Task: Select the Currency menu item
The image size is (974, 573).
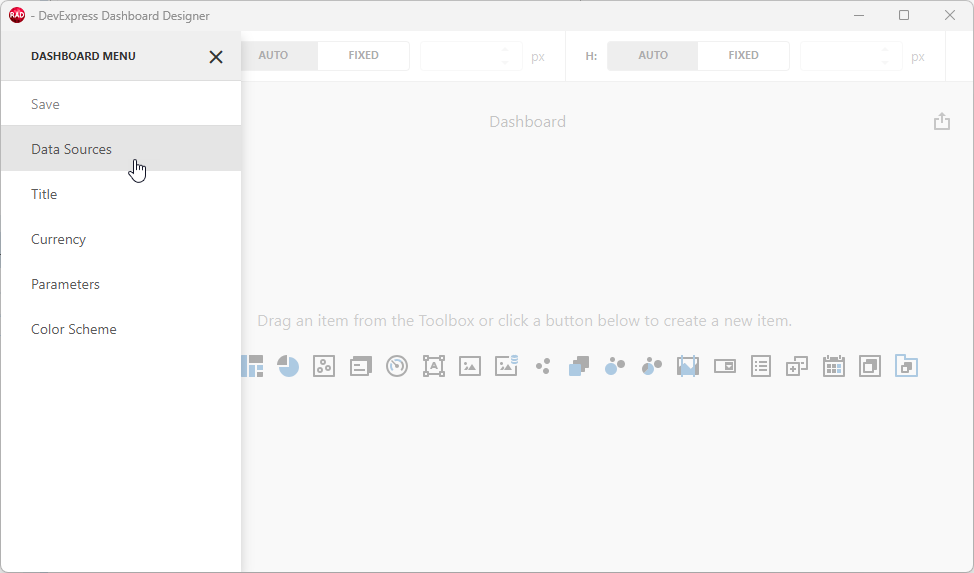Action: pos(121,239)
